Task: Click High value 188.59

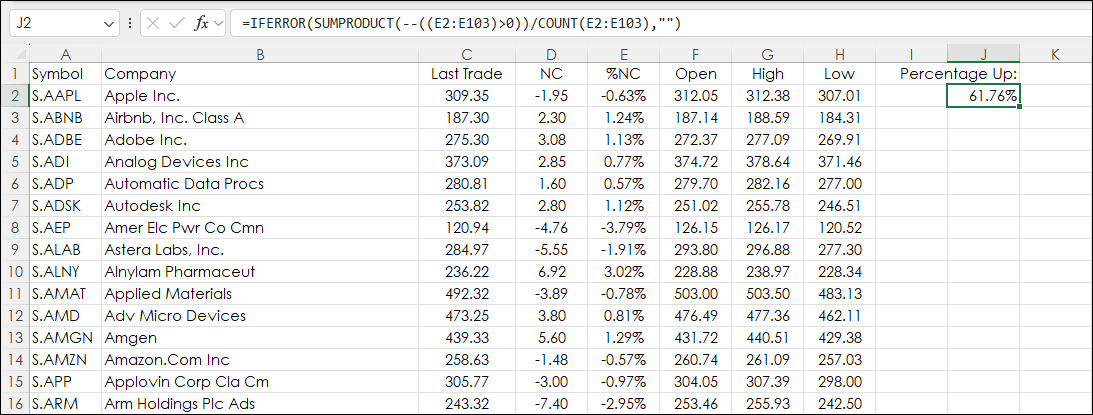Action: click(767, 118)
